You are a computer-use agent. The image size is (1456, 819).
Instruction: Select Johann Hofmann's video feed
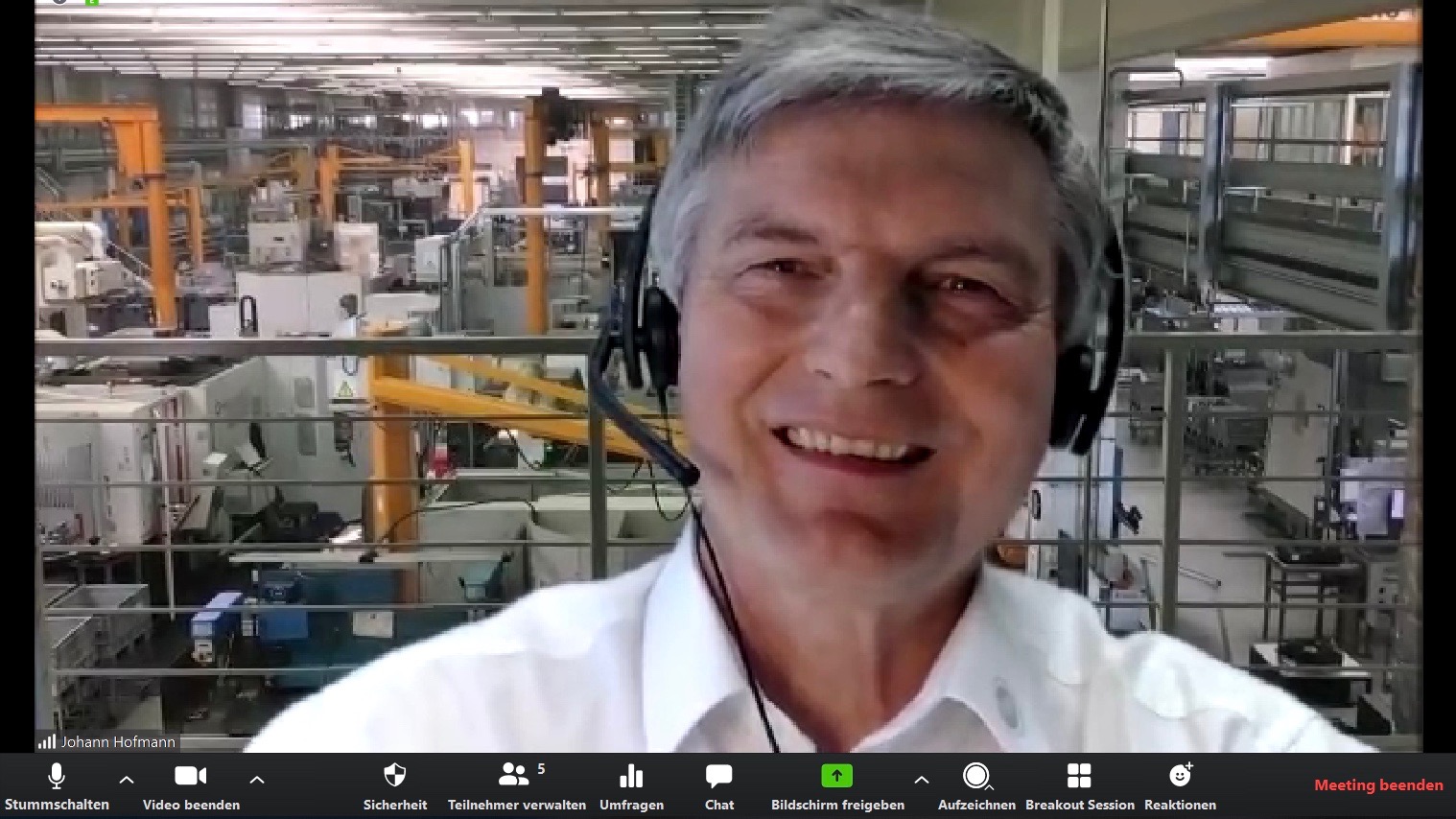729,376
